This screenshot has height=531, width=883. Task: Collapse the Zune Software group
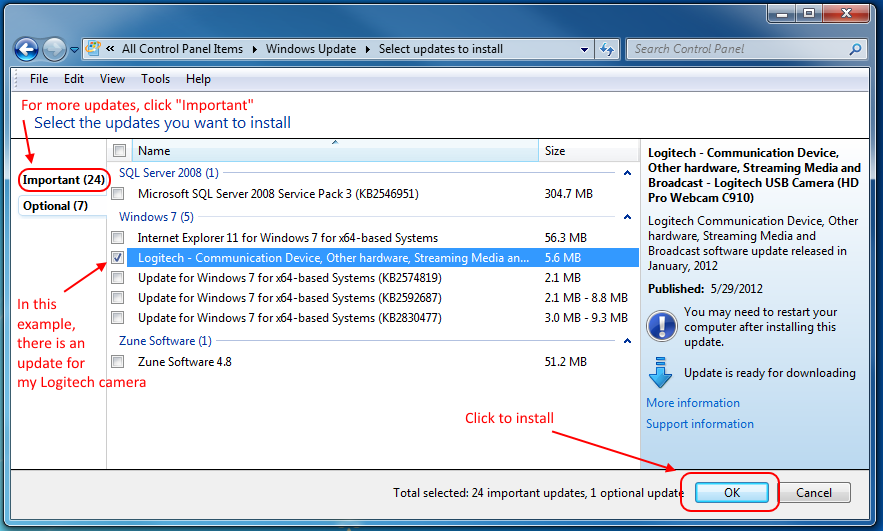click(628, 341)
